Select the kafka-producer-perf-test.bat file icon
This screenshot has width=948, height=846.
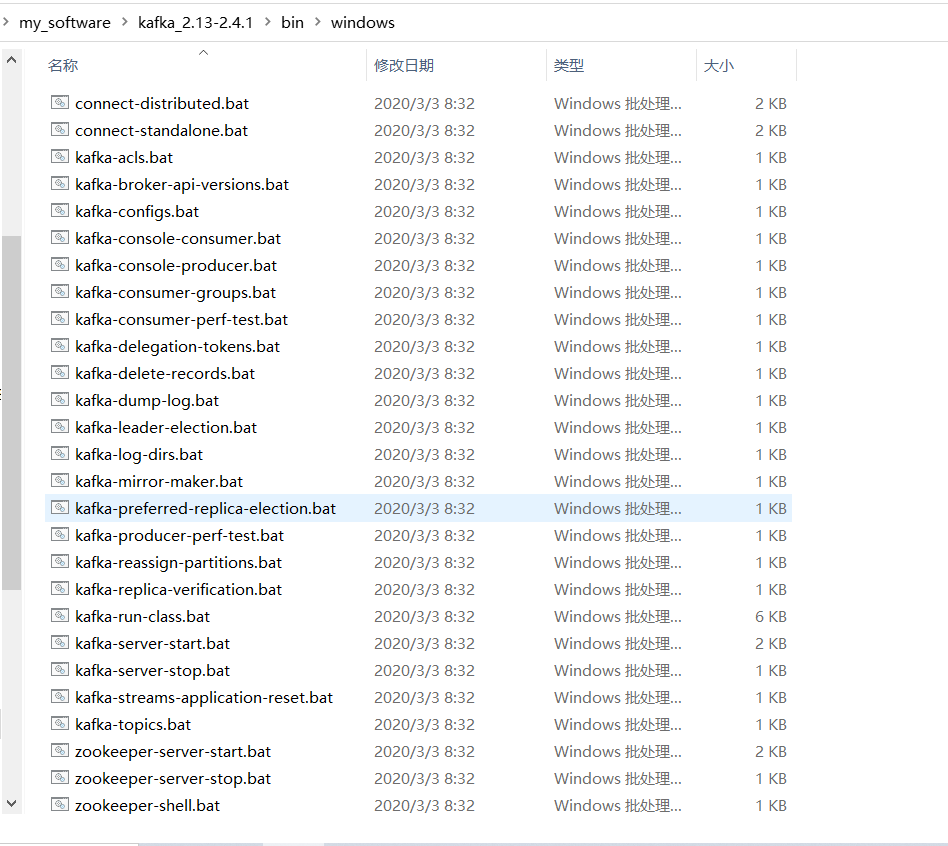pyautogui.click(x=59, y=535)
